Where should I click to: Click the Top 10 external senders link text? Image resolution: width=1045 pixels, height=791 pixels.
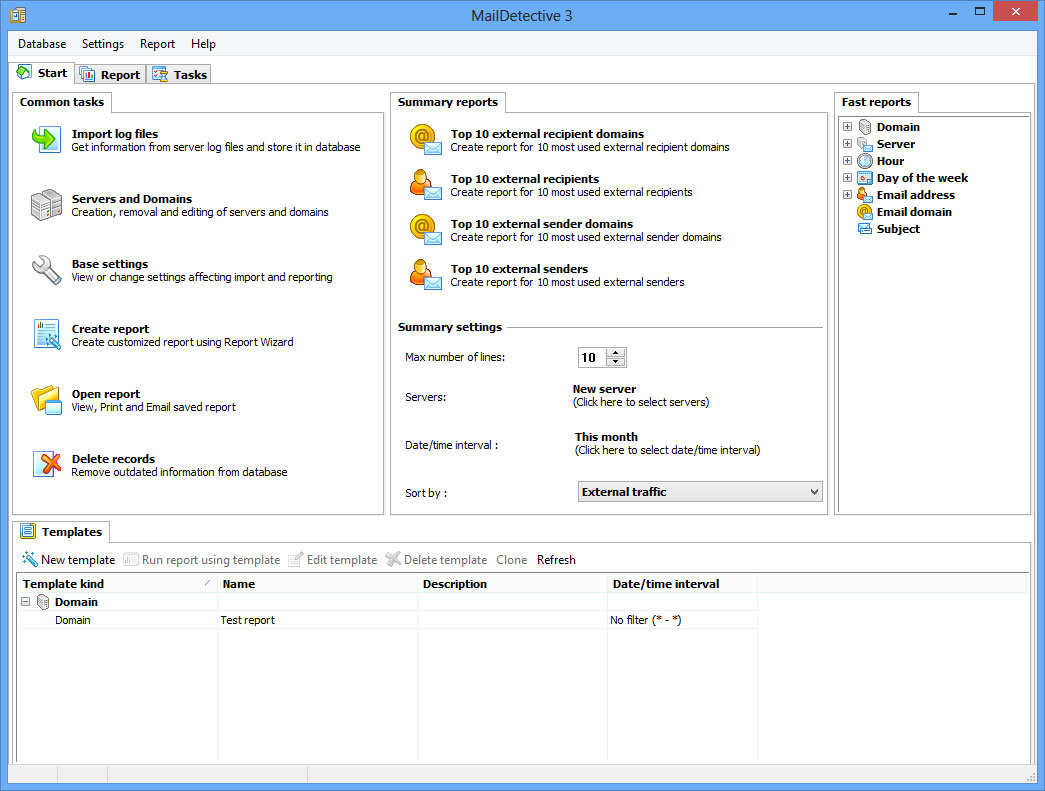tap(519, 269)
